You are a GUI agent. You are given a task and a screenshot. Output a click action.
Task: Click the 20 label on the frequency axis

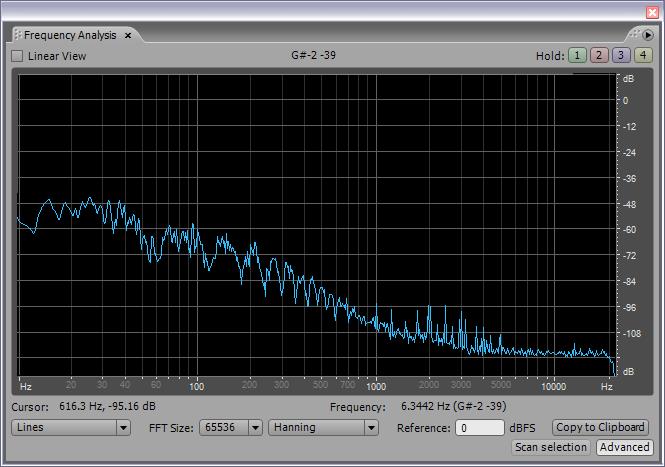pos(71,385)
